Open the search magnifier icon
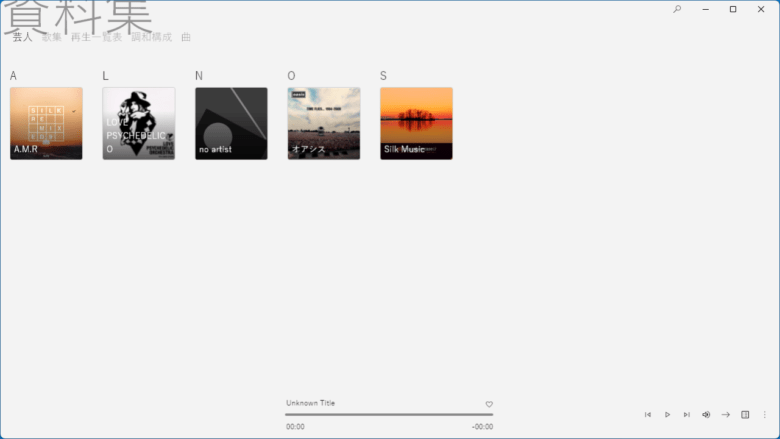Screen dimensions: 780x439 point(677,9)
